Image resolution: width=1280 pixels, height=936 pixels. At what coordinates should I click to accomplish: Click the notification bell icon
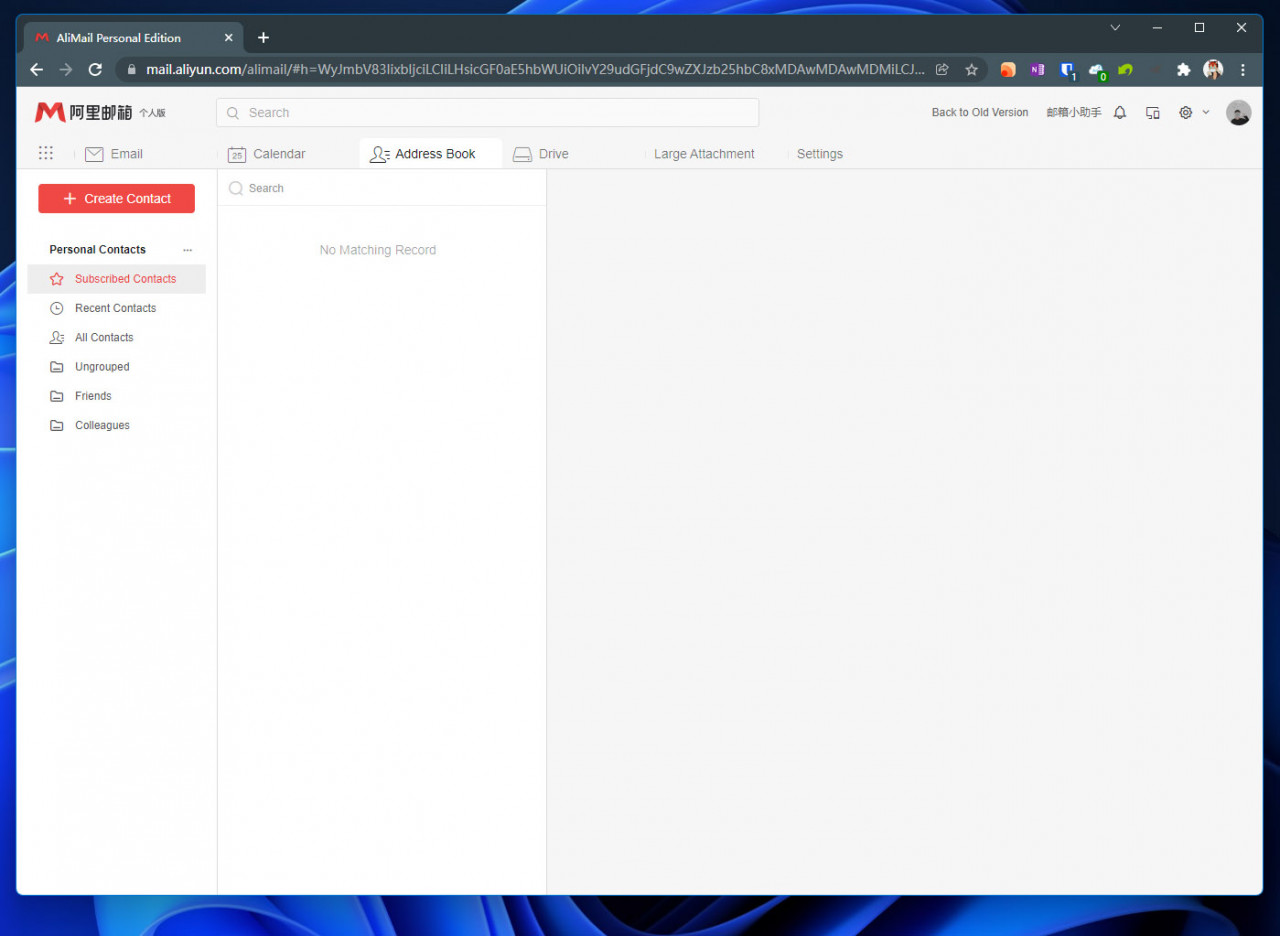[1120, 113]
